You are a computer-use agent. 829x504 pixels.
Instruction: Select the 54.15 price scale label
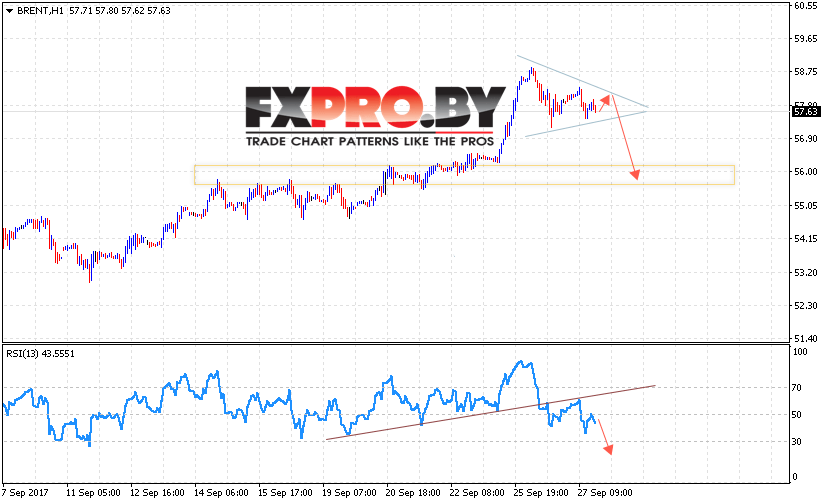(x=806, y=239)
